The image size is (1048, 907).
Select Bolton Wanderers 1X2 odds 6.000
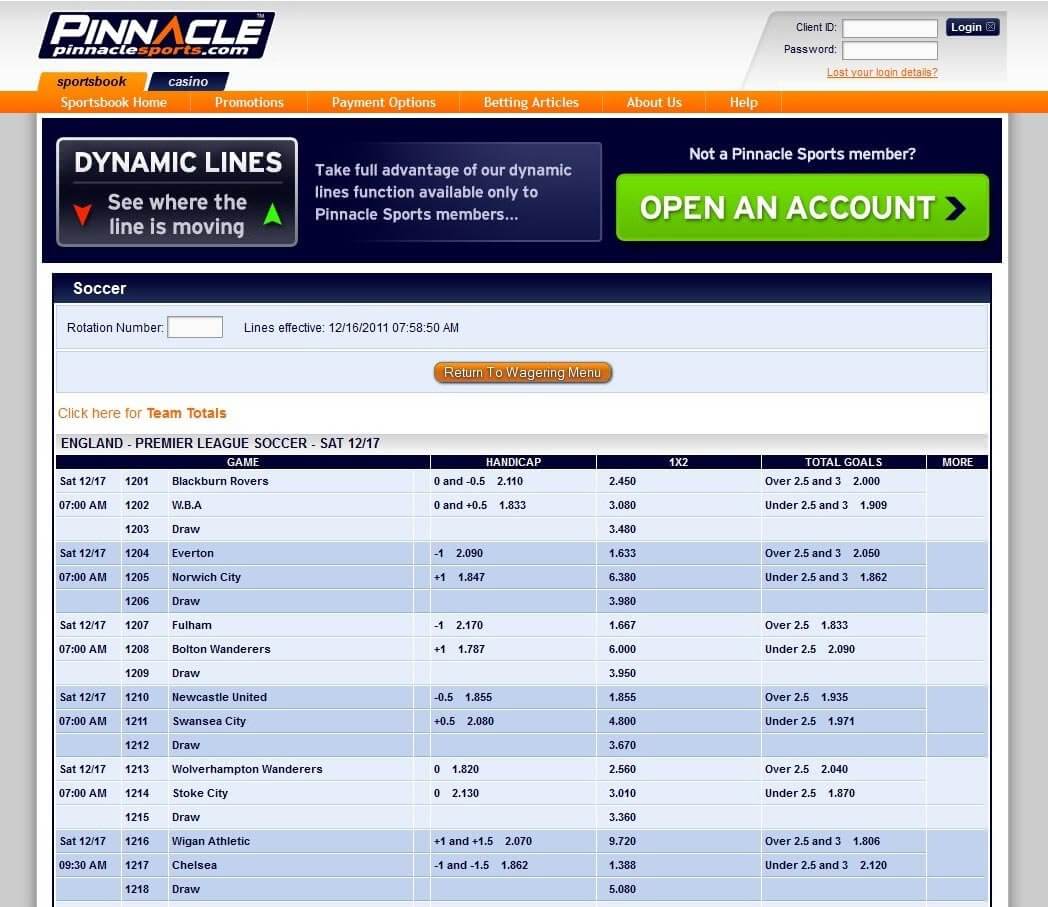click(622, 650)
